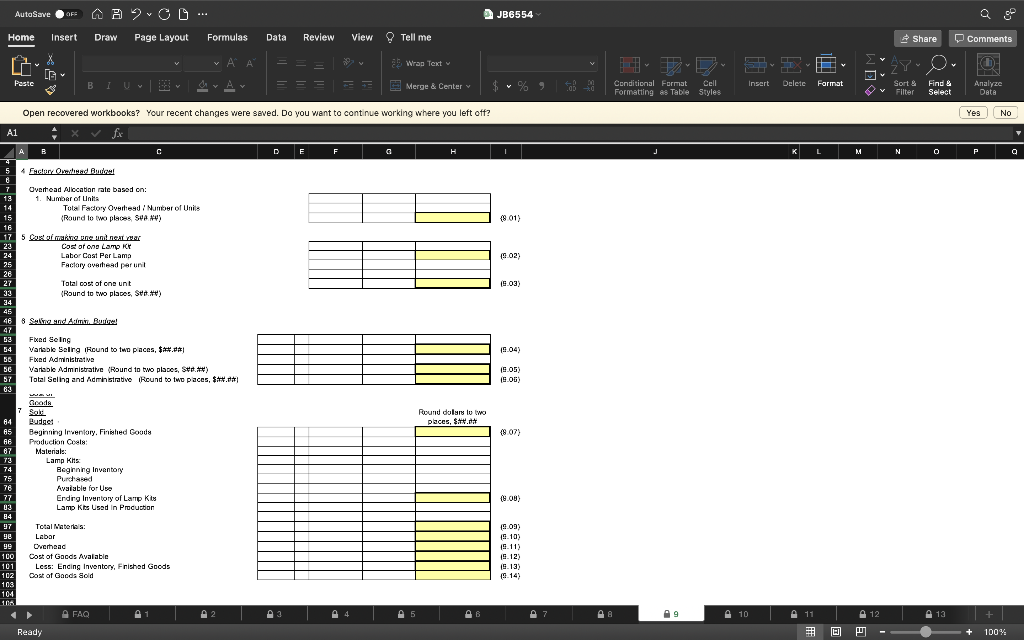The width and height of the screenshot is (1024, 640).
Task: Toggle Bold formatting
Action: tap(90, 86)
